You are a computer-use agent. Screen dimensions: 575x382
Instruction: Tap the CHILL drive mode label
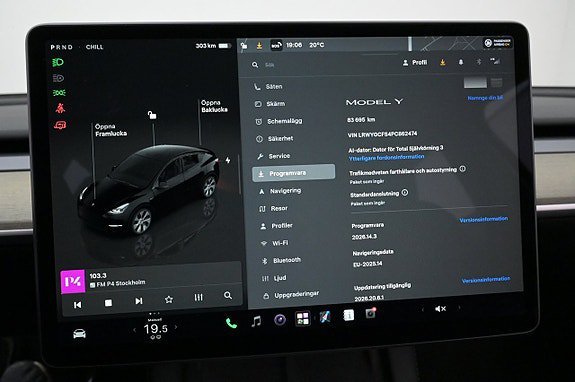(95, 47)
